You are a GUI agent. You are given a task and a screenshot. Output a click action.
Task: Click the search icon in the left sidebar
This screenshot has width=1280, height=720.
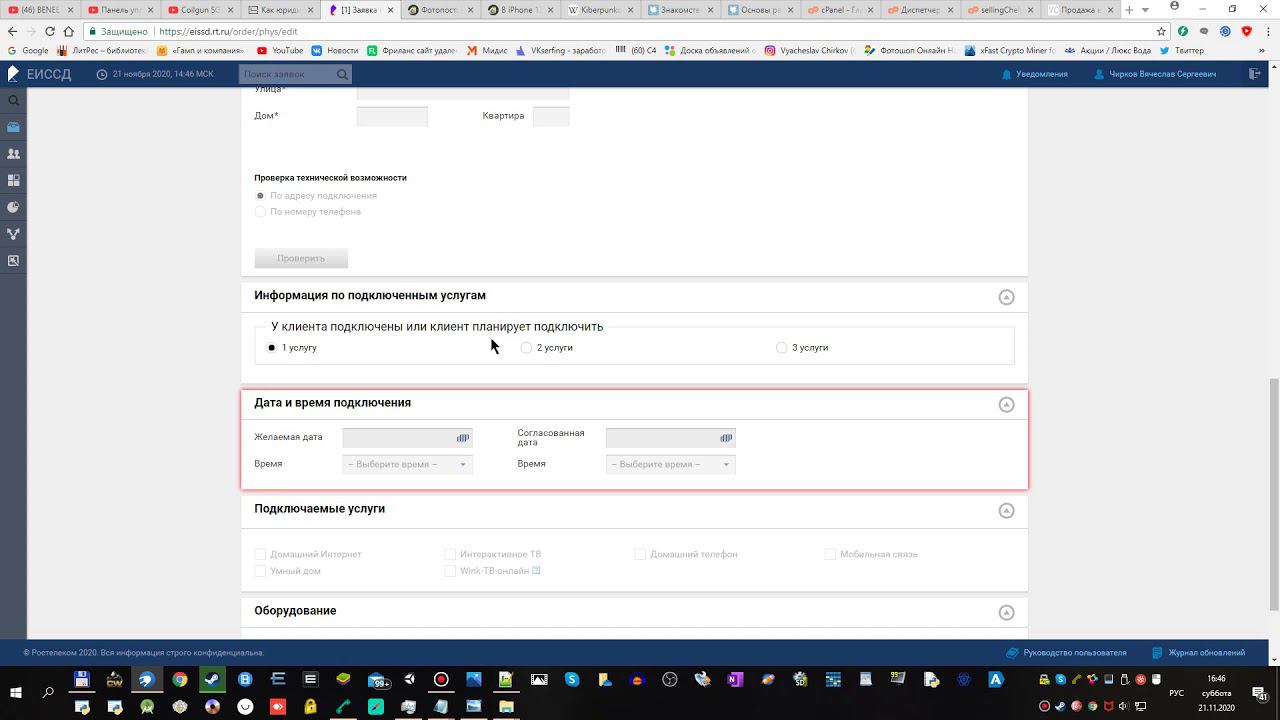pos(13,100)
